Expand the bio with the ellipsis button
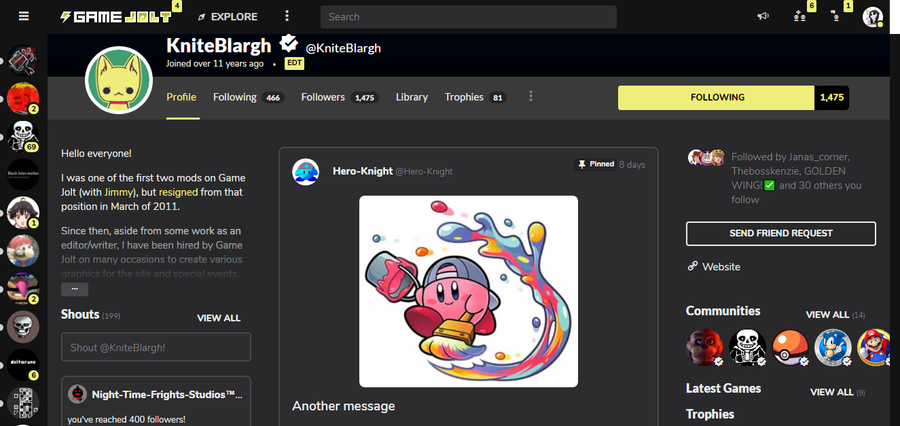This screenshot has width=900, height=426. pyautogui.click(x=75, y=289)
